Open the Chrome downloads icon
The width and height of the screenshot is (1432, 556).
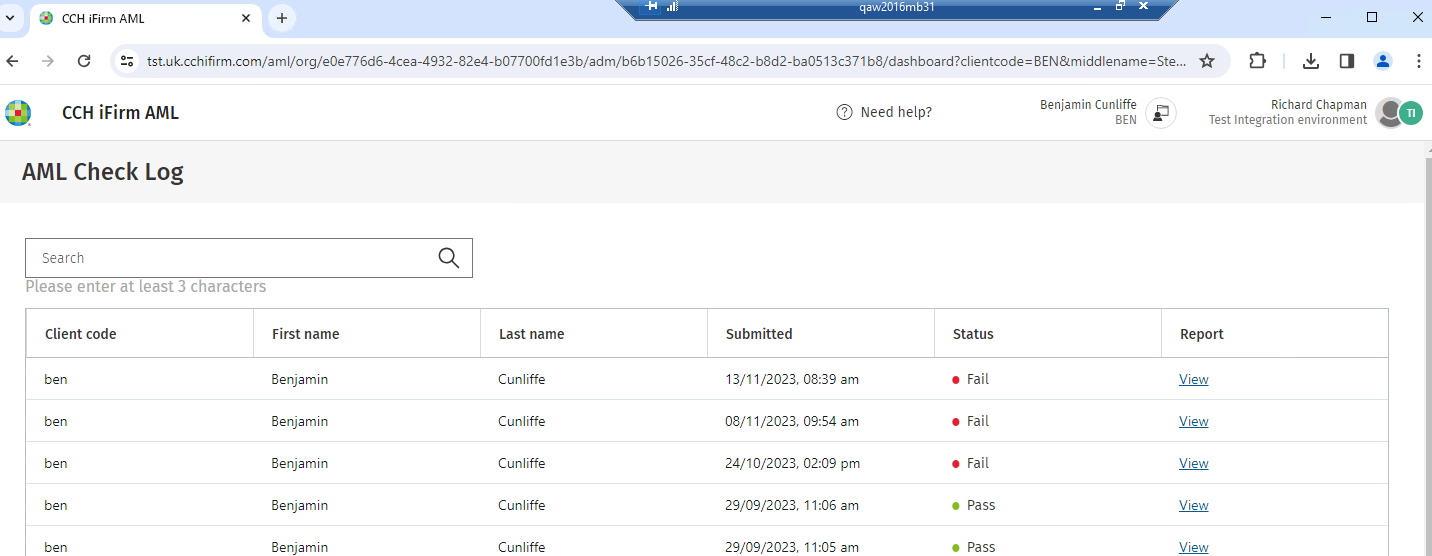pyautogui.click(x=1311, y=61)
